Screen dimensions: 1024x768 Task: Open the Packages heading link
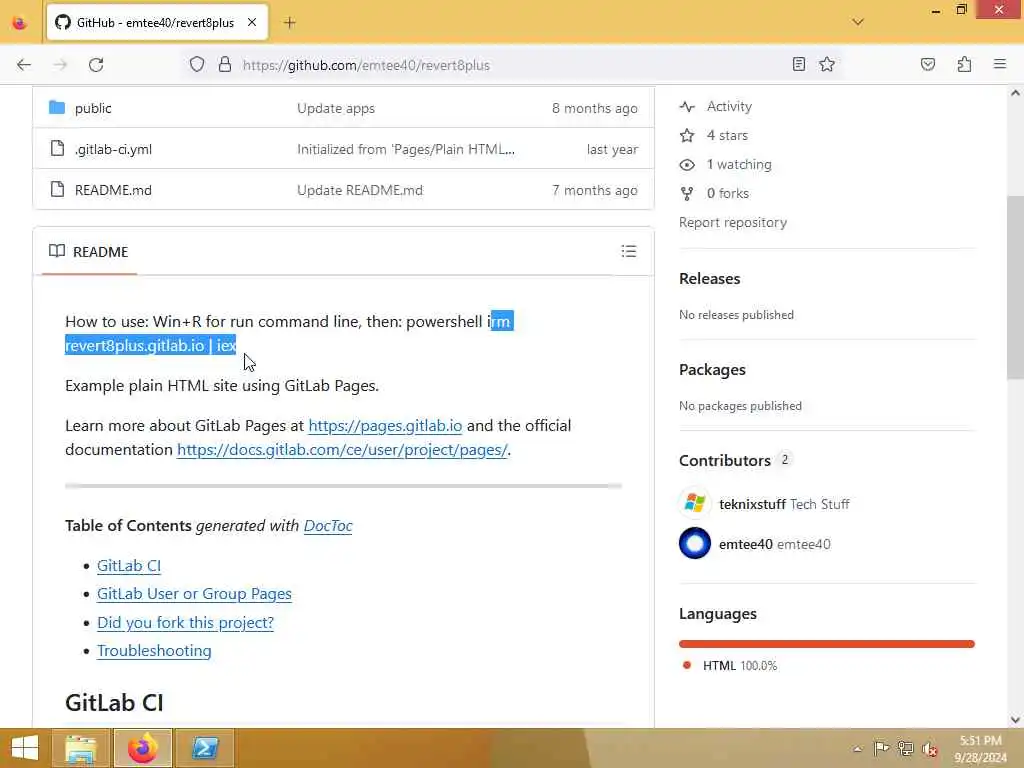(x=712, y=370)
